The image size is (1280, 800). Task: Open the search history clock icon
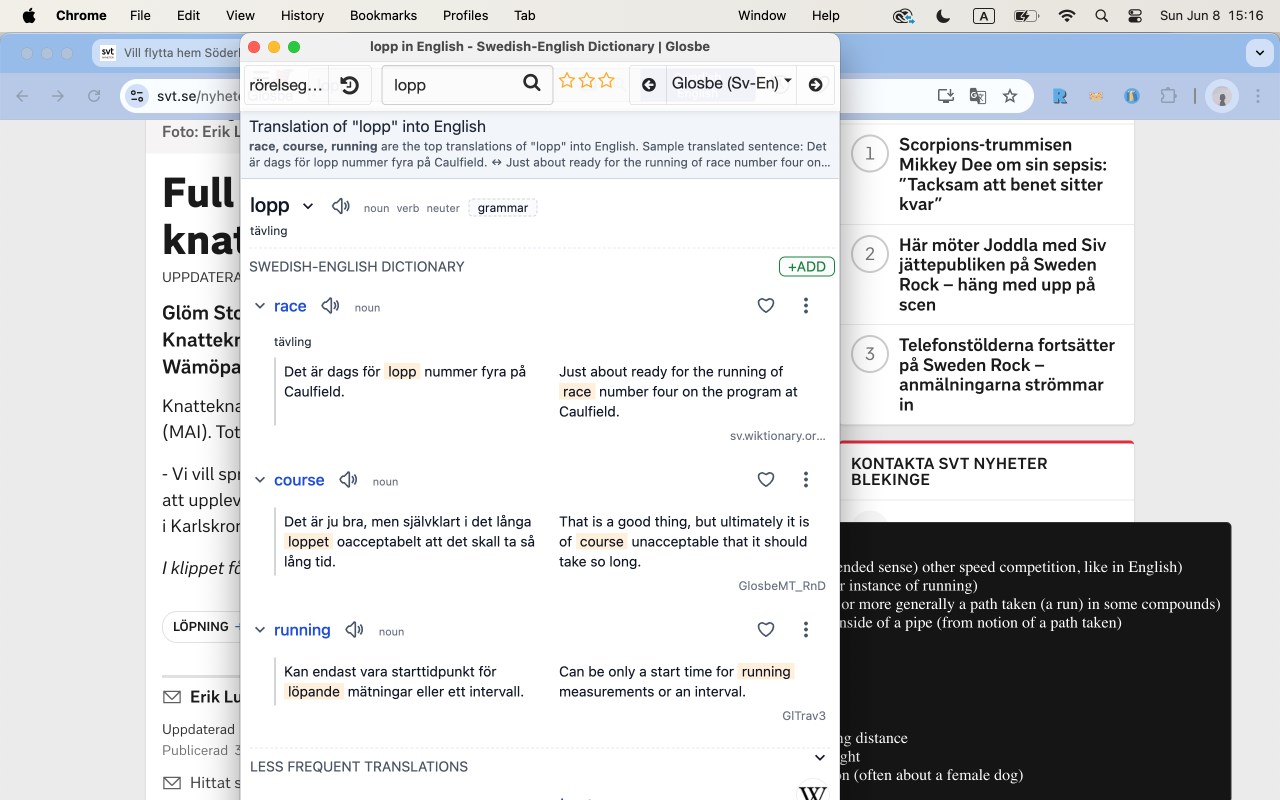(x=349, y=85)
